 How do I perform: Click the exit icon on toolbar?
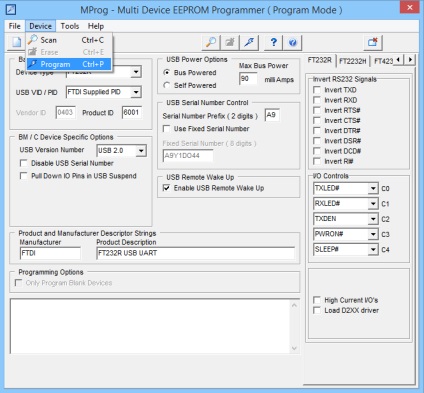(x=373, y=42)
